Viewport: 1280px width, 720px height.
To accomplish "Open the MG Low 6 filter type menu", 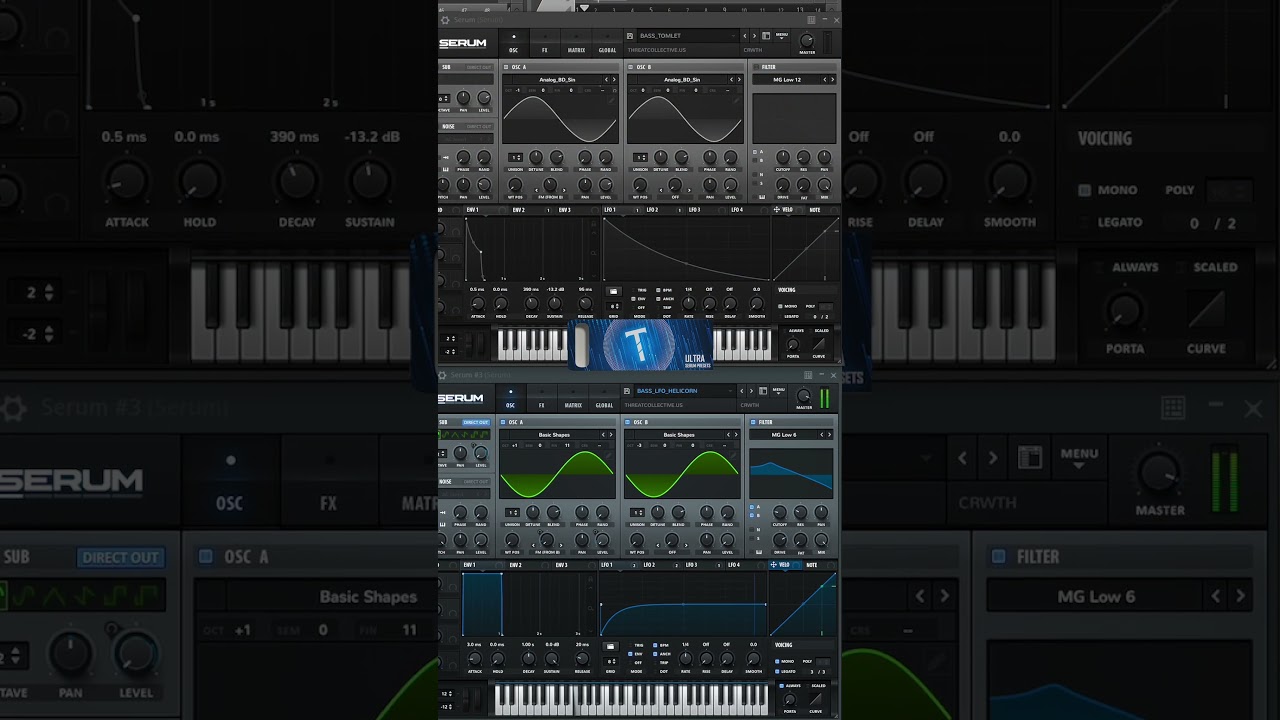I will 785,435.
